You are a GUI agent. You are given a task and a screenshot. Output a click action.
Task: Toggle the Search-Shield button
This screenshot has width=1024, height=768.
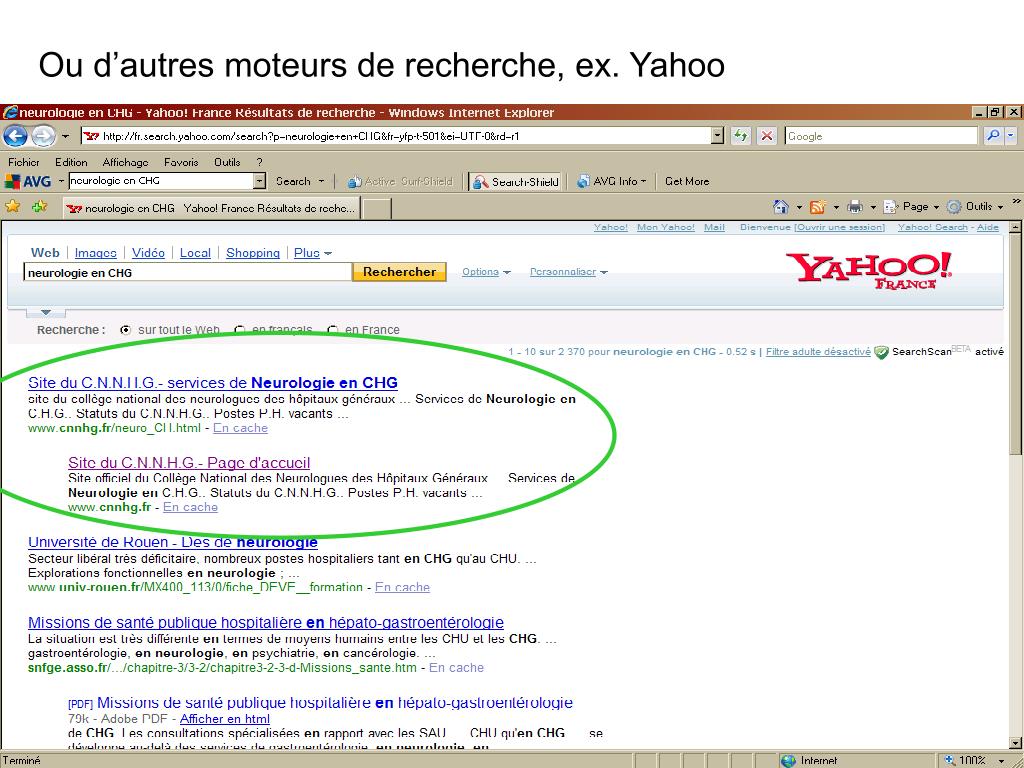(x=515, y=182)
